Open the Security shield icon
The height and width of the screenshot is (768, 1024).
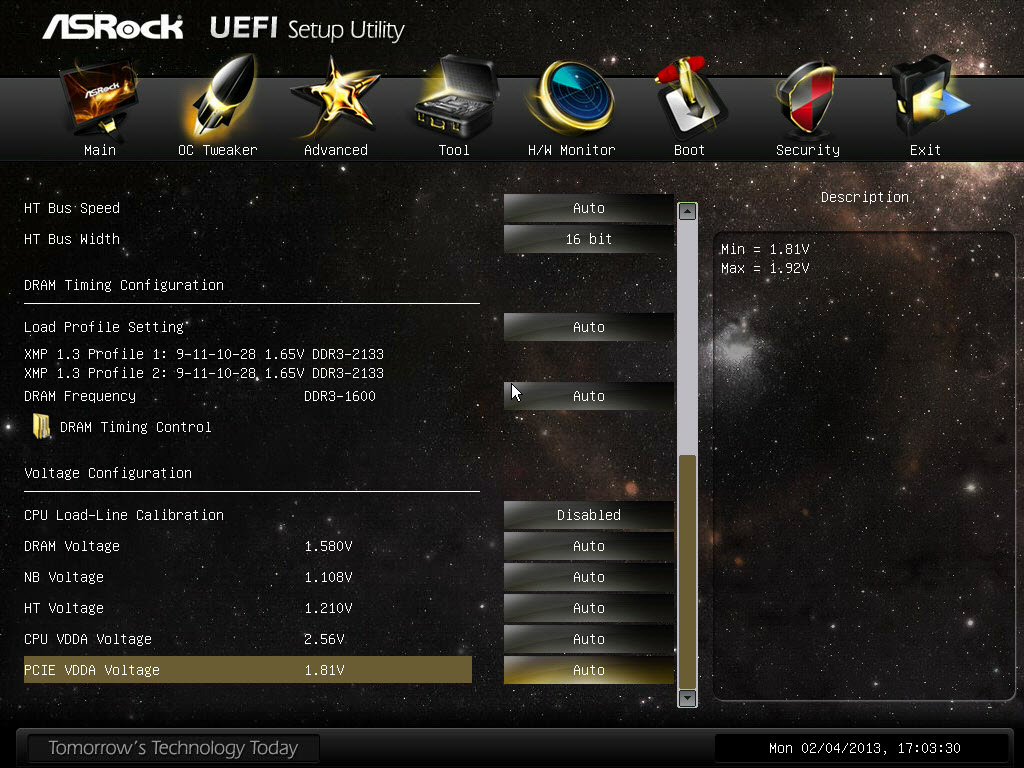807,98
